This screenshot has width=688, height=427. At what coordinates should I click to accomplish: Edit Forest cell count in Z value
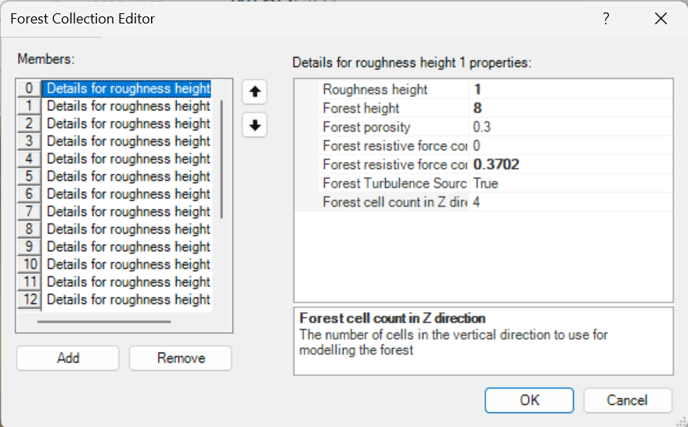(570, 202)
